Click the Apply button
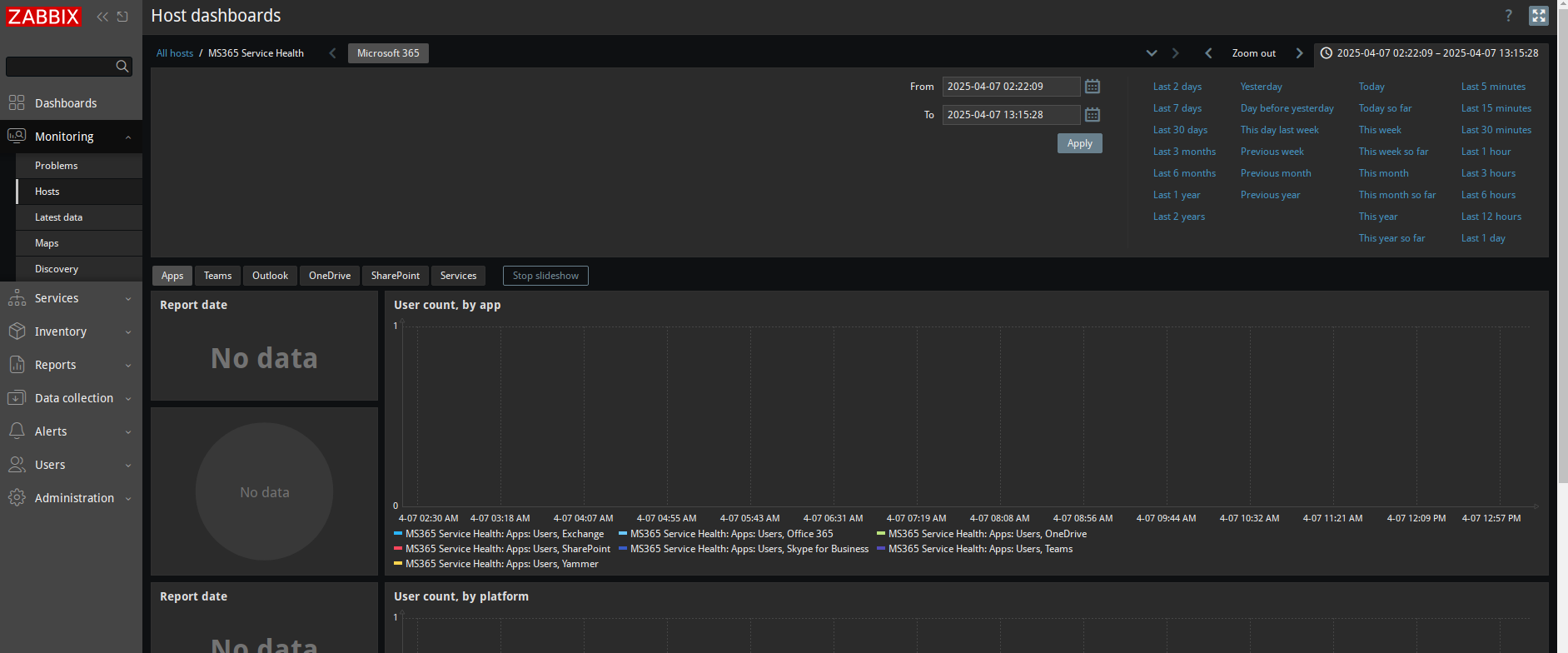The width and height of the screenshot is (1568, 653). click(1079, 143)
